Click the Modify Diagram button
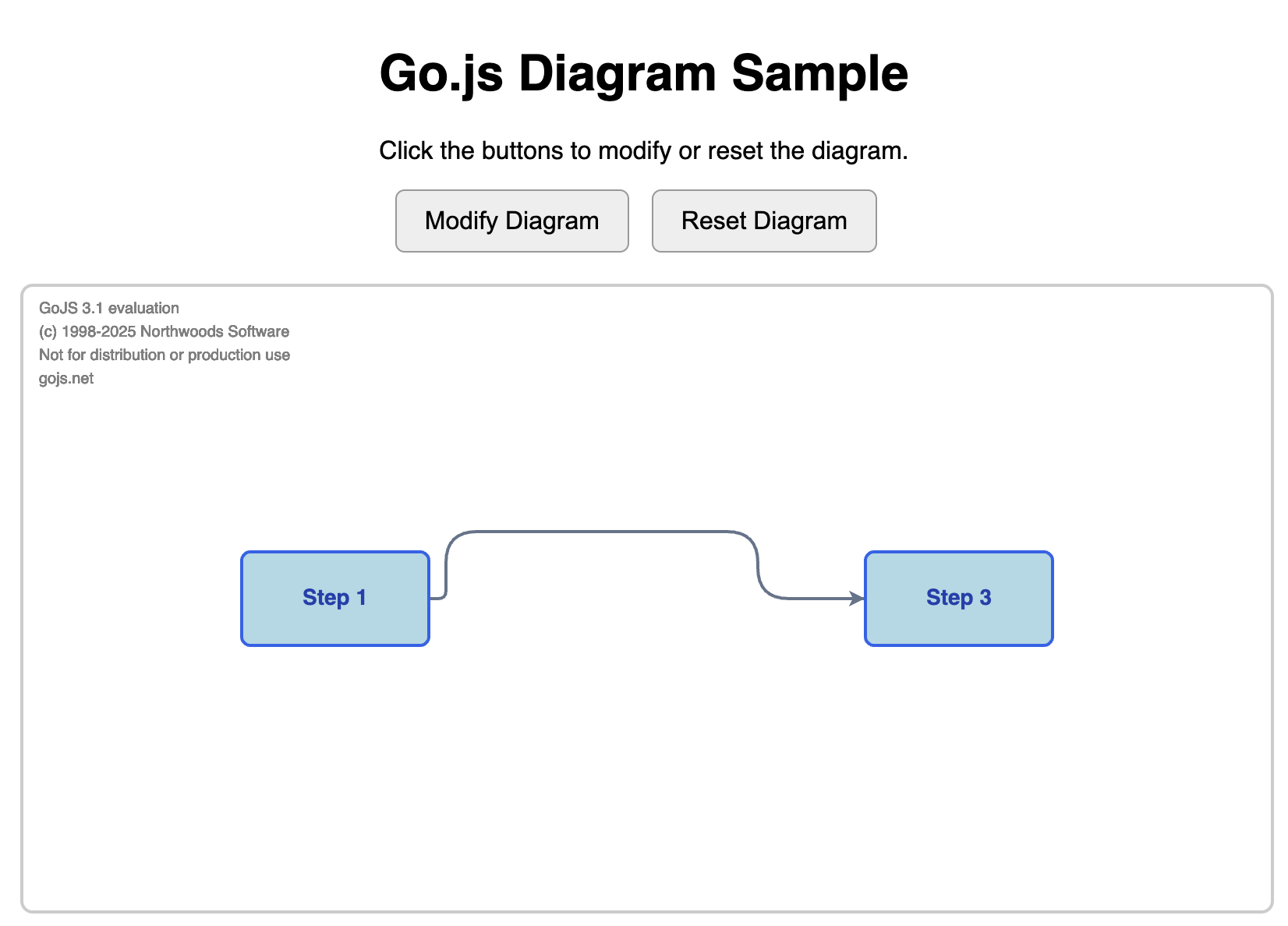 (511, 221)
